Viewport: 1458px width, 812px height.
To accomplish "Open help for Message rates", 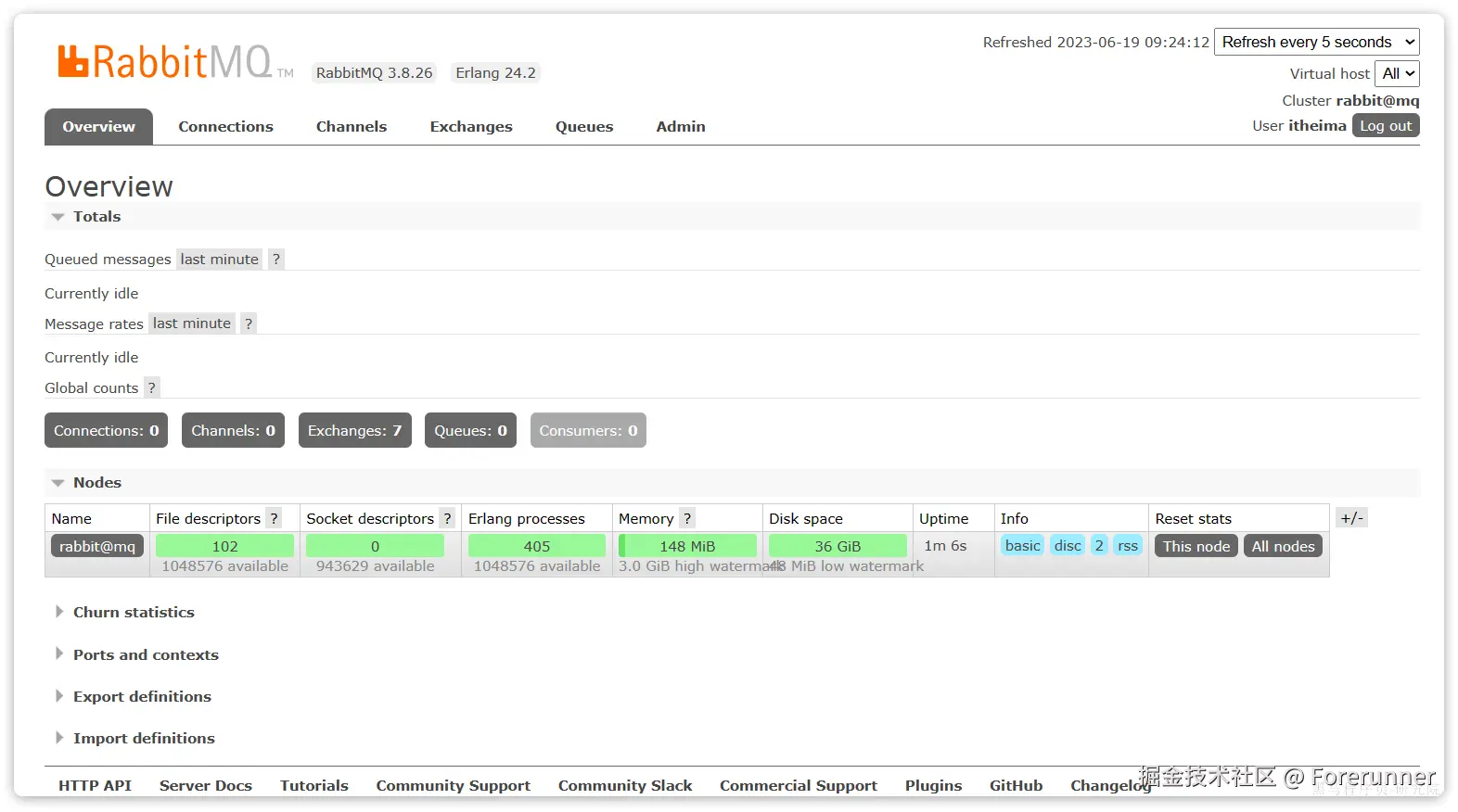I will tap(248, 324).
